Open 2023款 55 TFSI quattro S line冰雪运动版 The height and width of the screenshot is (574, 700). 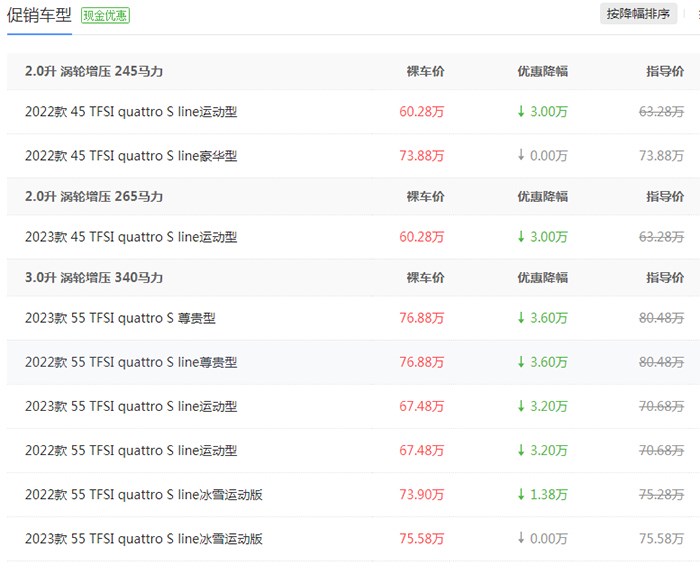(144, 539)
